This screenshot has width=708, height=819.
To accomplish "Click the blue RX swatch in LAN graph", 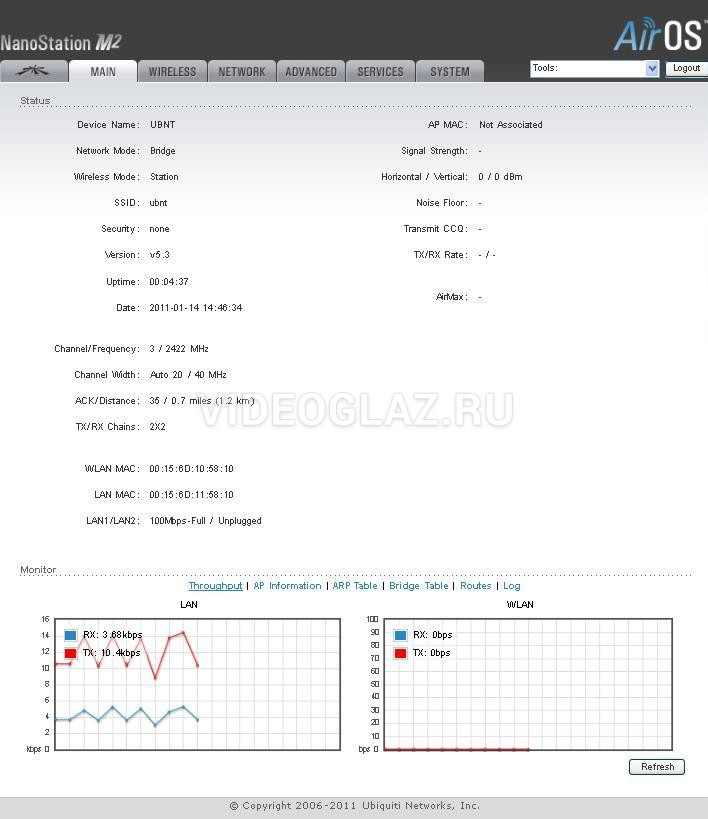I will tap(70, 635).
